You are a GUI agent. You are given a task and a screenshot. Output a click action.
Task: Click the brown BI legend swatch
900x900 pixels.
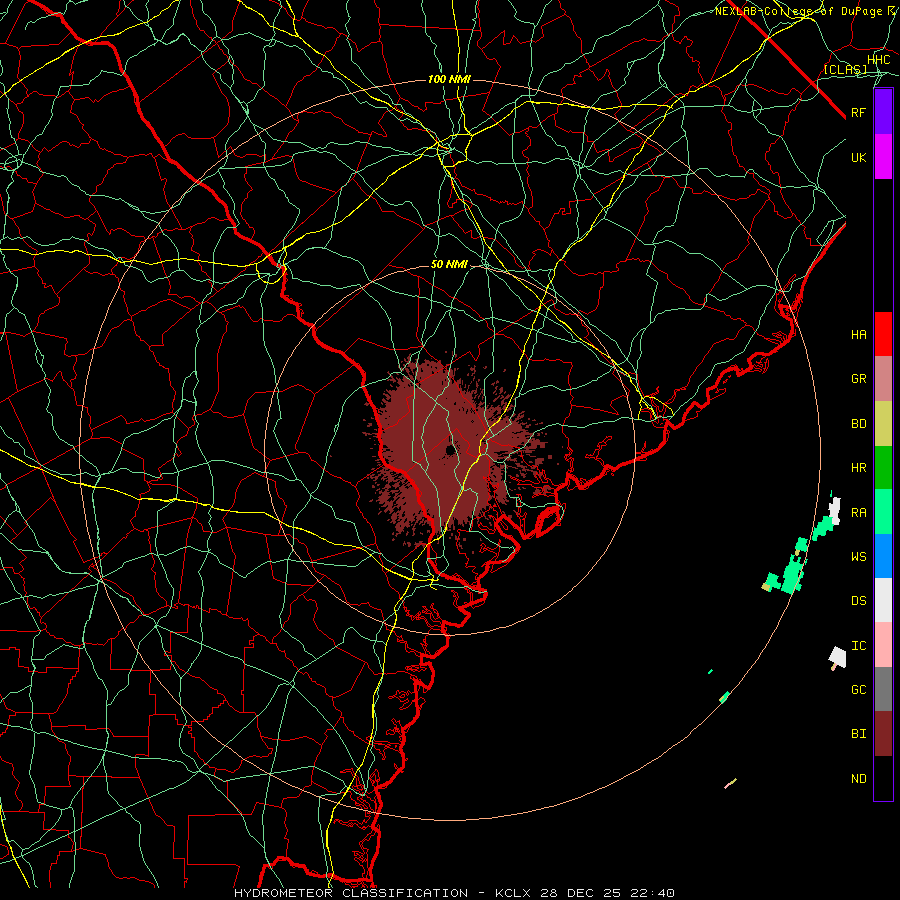(x=883, y=734)
